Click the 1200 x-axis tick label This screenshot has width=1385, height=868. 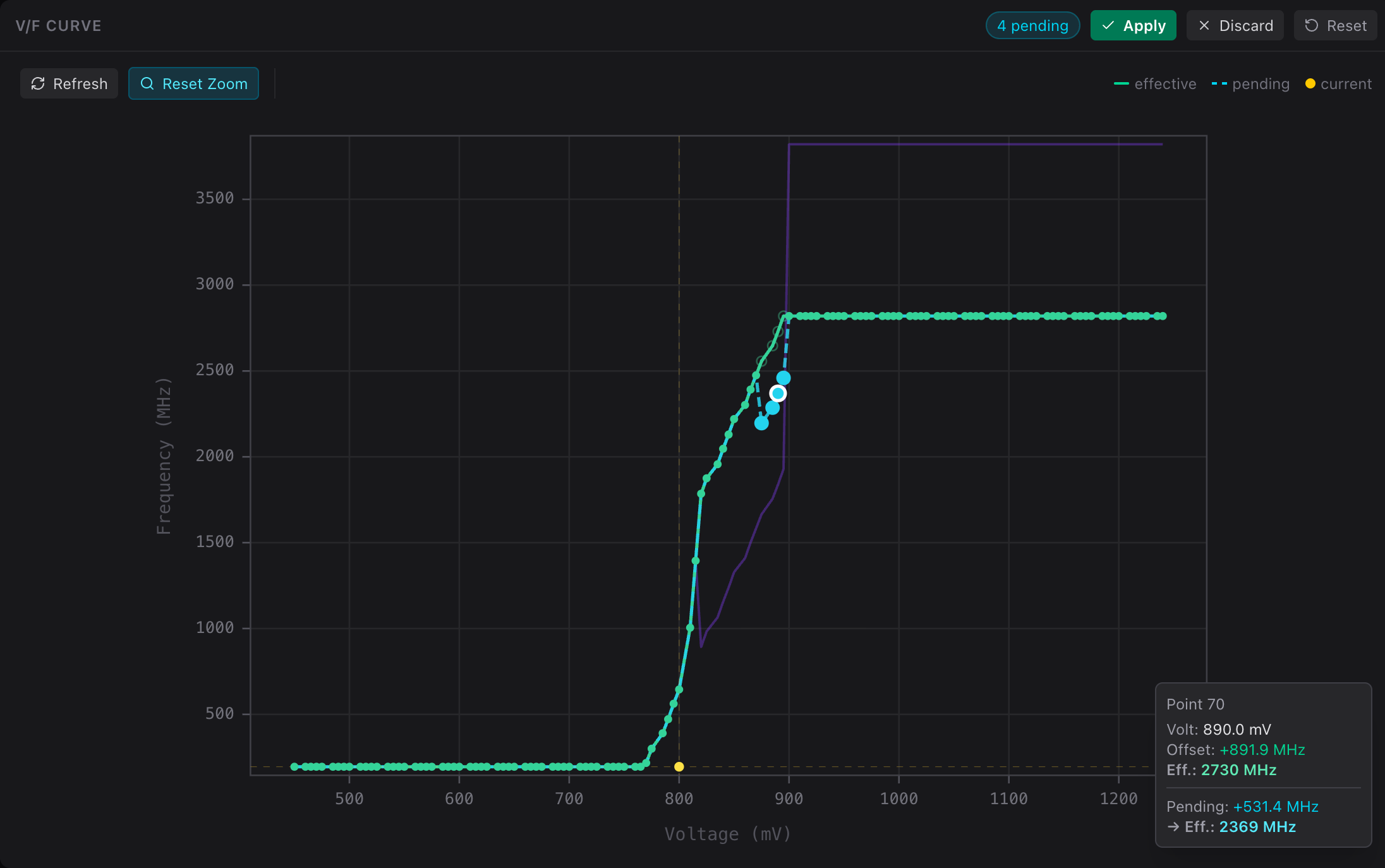click(1119, 799)
